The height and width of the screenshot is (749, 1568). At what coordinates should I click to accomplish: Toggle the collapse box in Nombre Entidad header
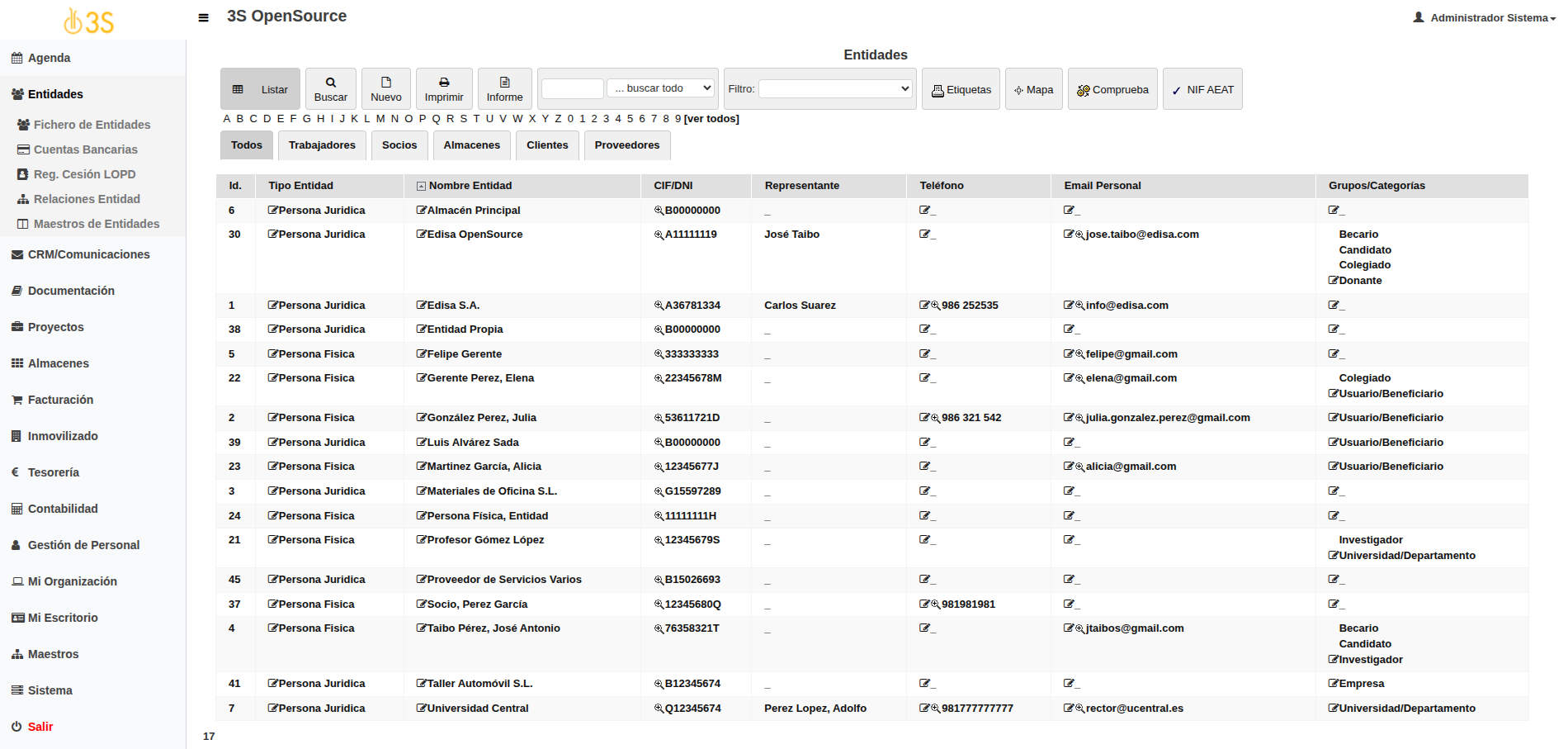pos(421,187)
